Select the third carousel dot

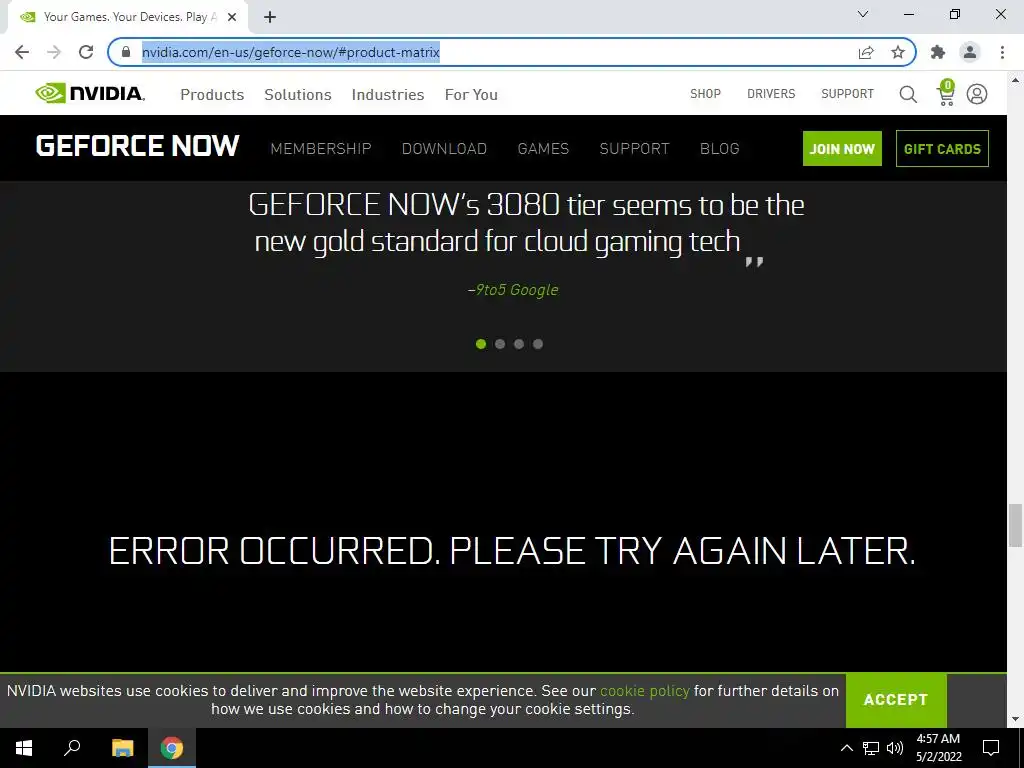click(519, 344)
